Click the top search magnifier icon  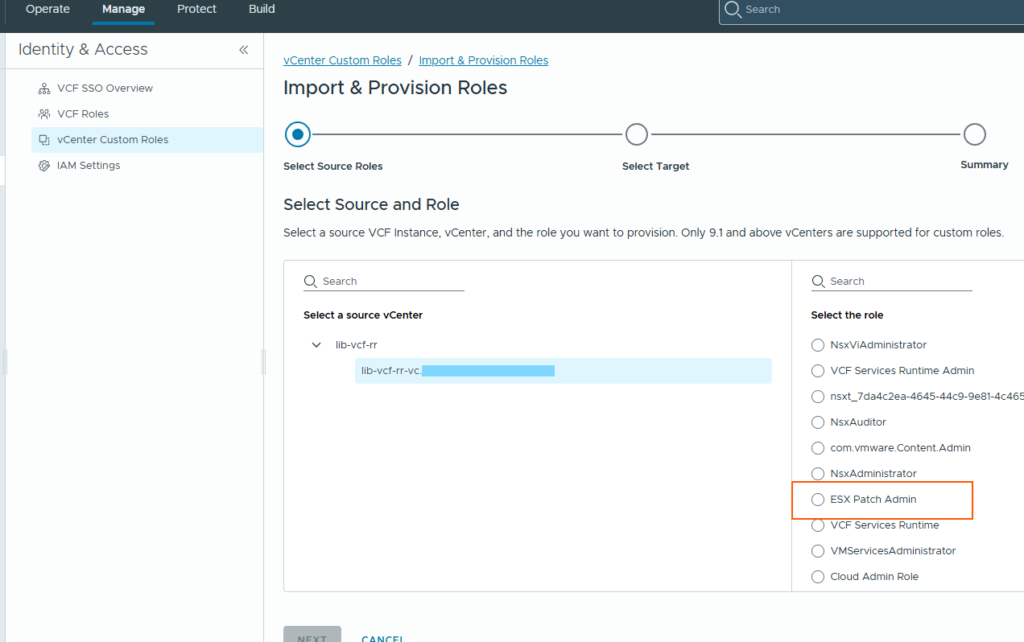coord(733,9)
